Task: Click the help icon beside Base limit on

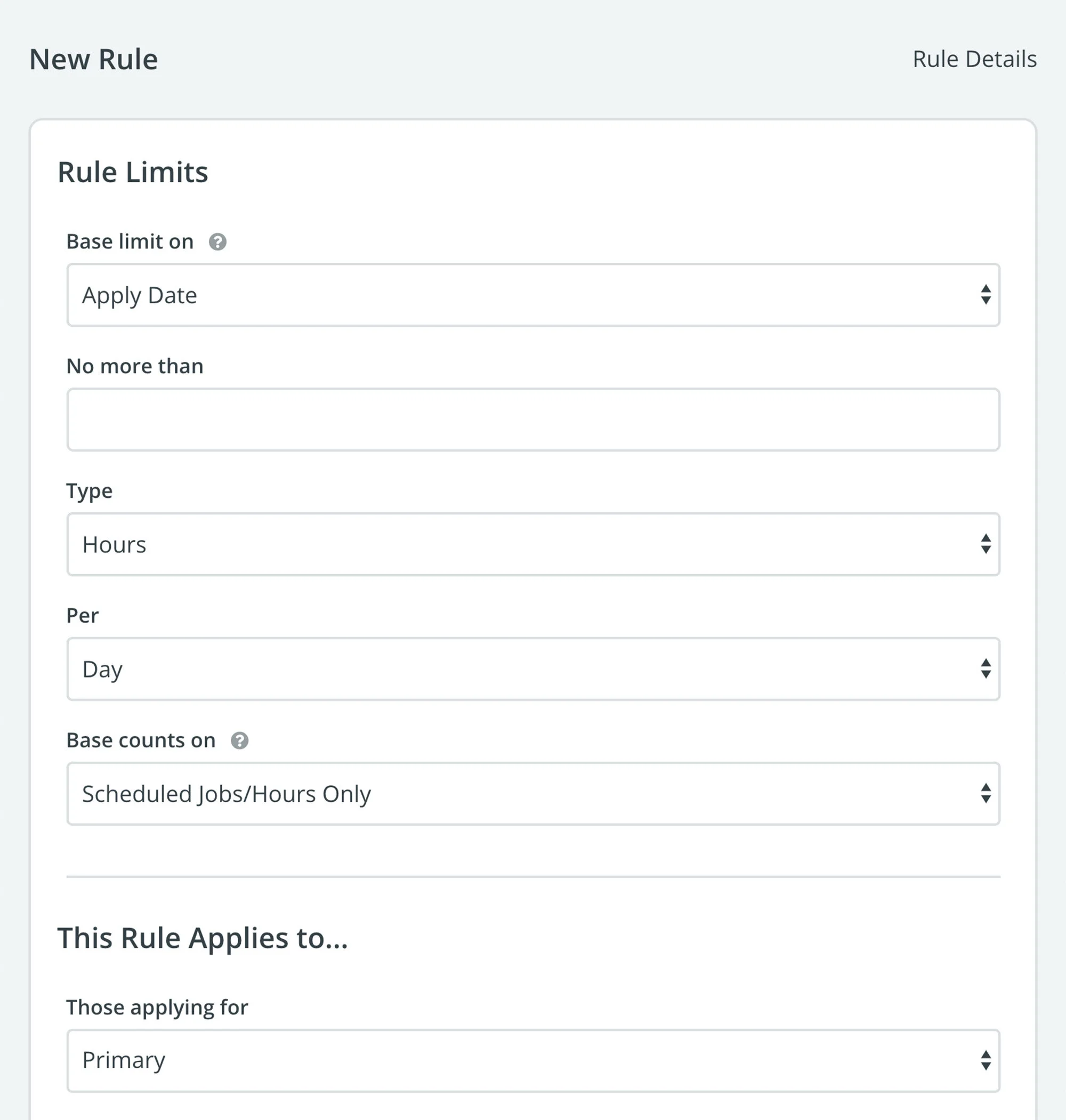Action: [217, 241]
